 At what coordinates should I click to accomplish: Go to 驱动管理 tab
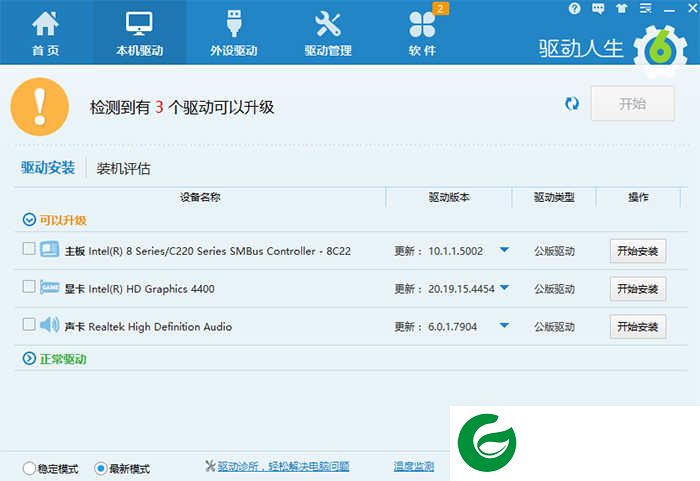tap(328, 33)
